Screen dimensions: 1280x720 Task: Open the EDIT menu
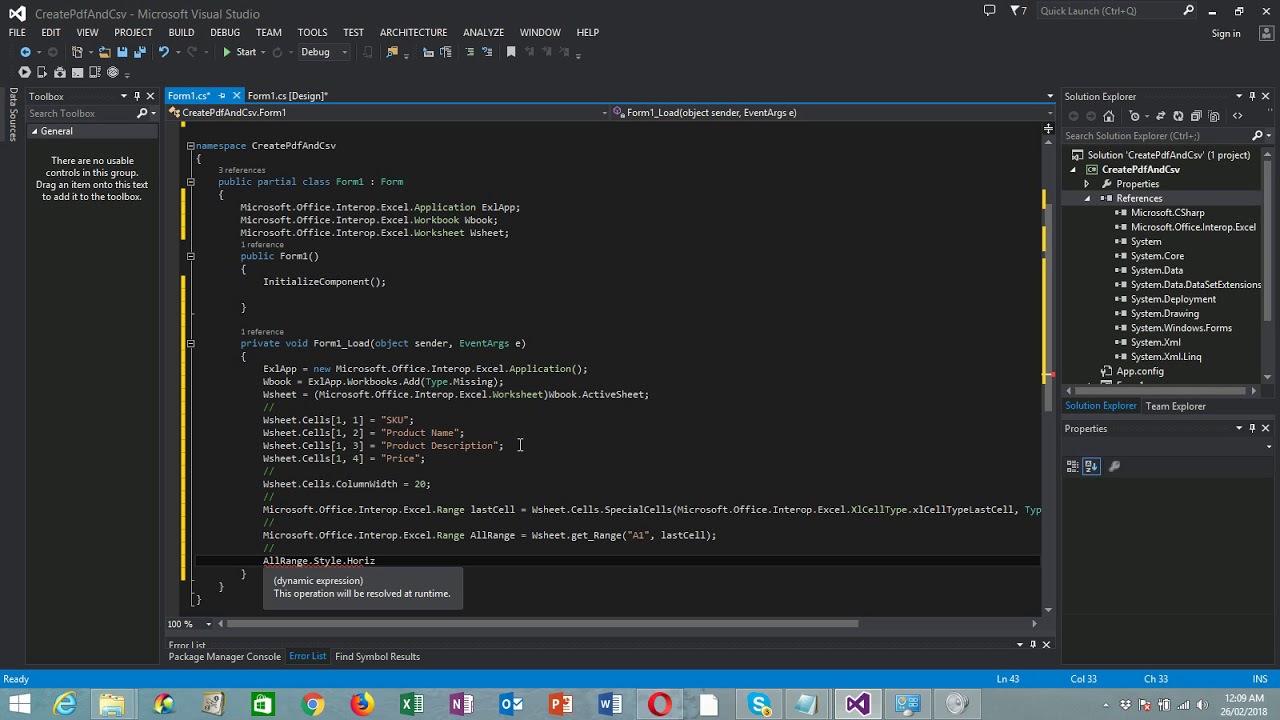(51, 32)
